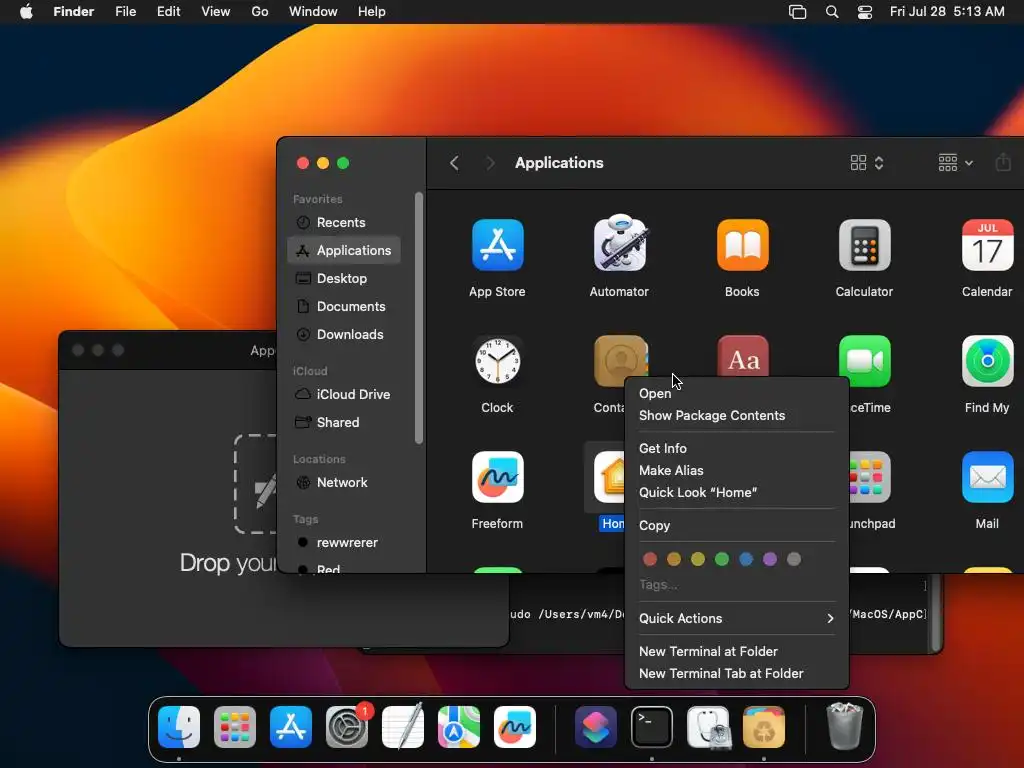Viewport: 1024px width, 768px height.
Task: Open TextEdit from the Dock
Action: click(x=403, y=726)
